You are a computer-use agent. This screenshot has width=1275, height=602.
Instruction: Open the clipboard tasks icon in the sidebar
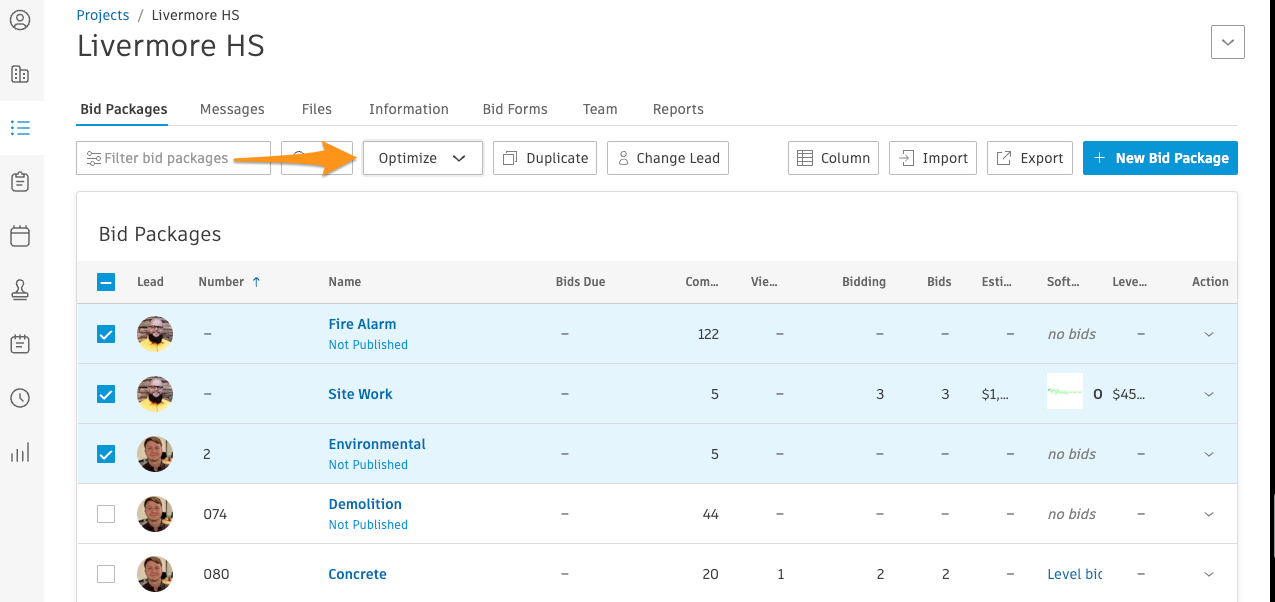coord(20,182)
